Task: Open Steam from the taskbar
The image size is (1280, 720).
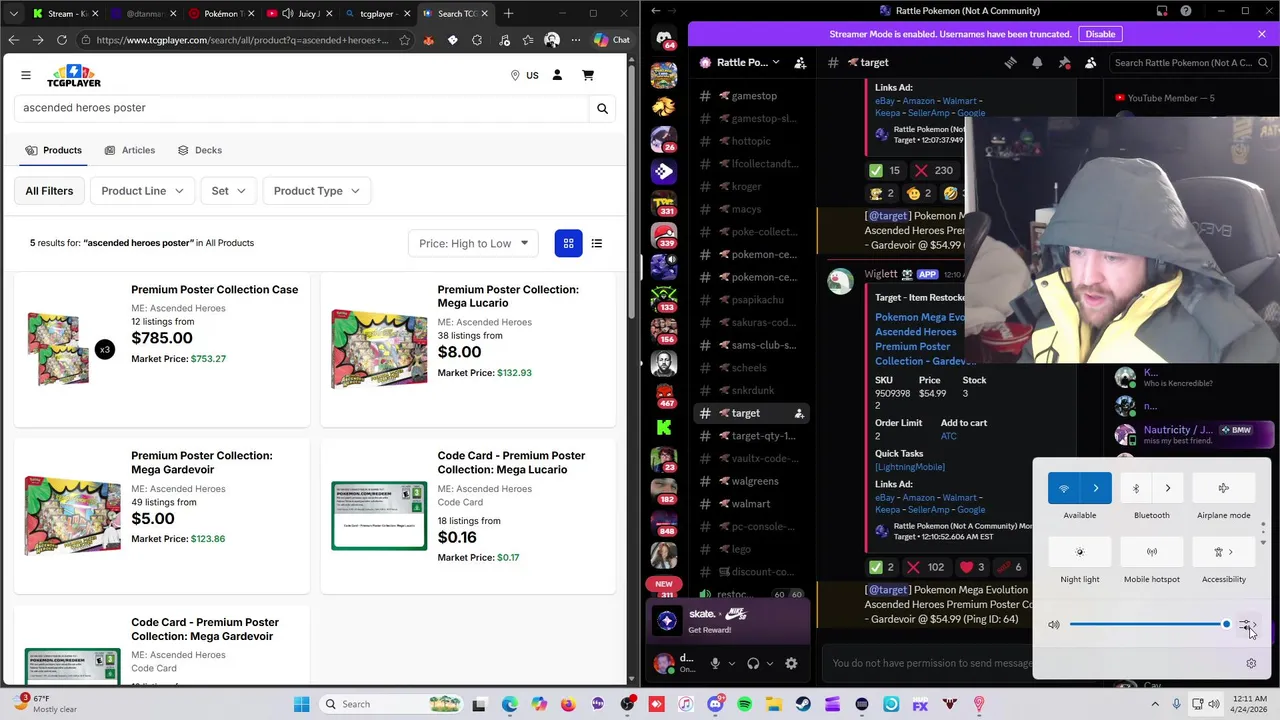Action: point(803,705)
